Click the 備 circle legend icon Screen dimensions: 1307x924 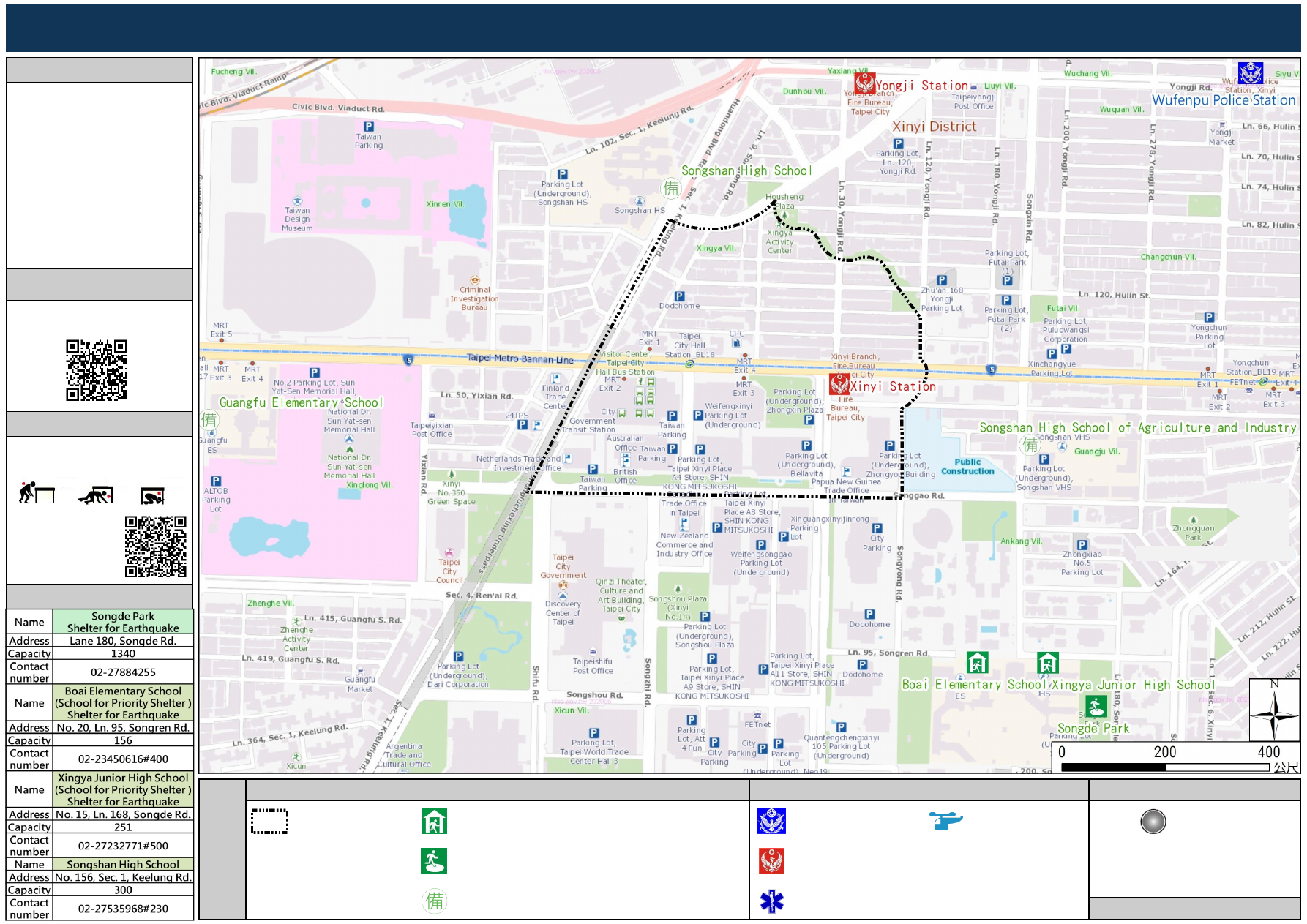point(435,901)
